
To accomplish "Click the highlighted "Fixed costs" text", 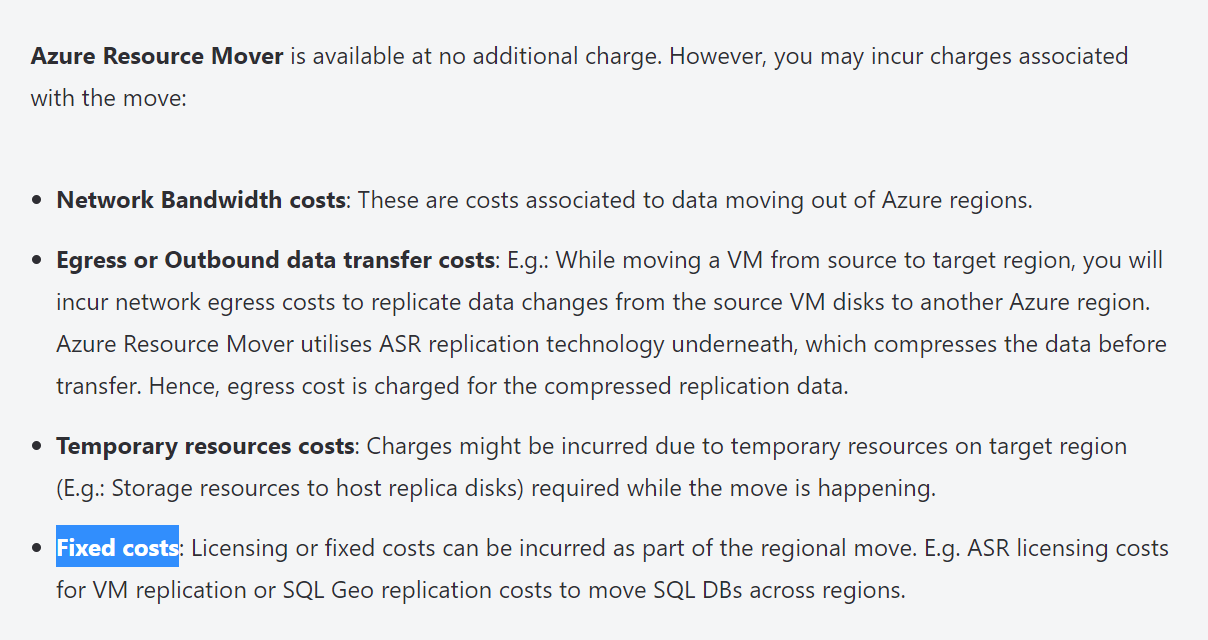I will [x=117, y=548].
